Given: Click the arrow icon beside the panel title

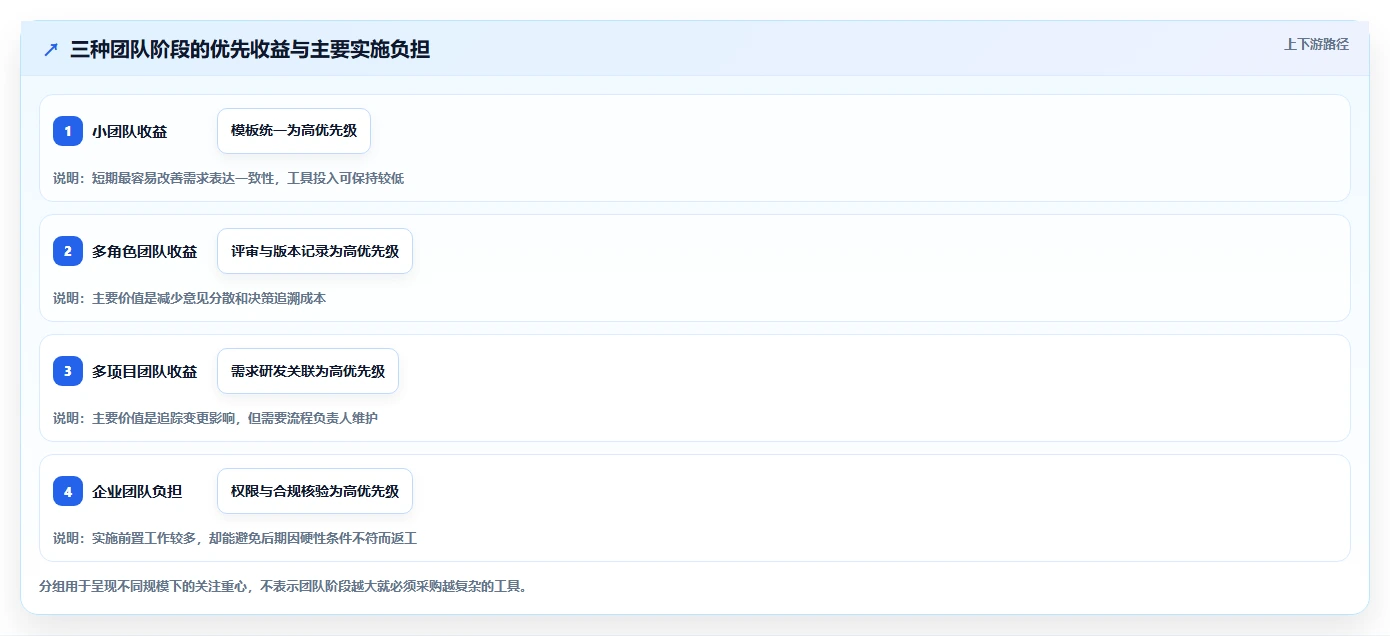Looking at the screenshot, I should (51, 50).
